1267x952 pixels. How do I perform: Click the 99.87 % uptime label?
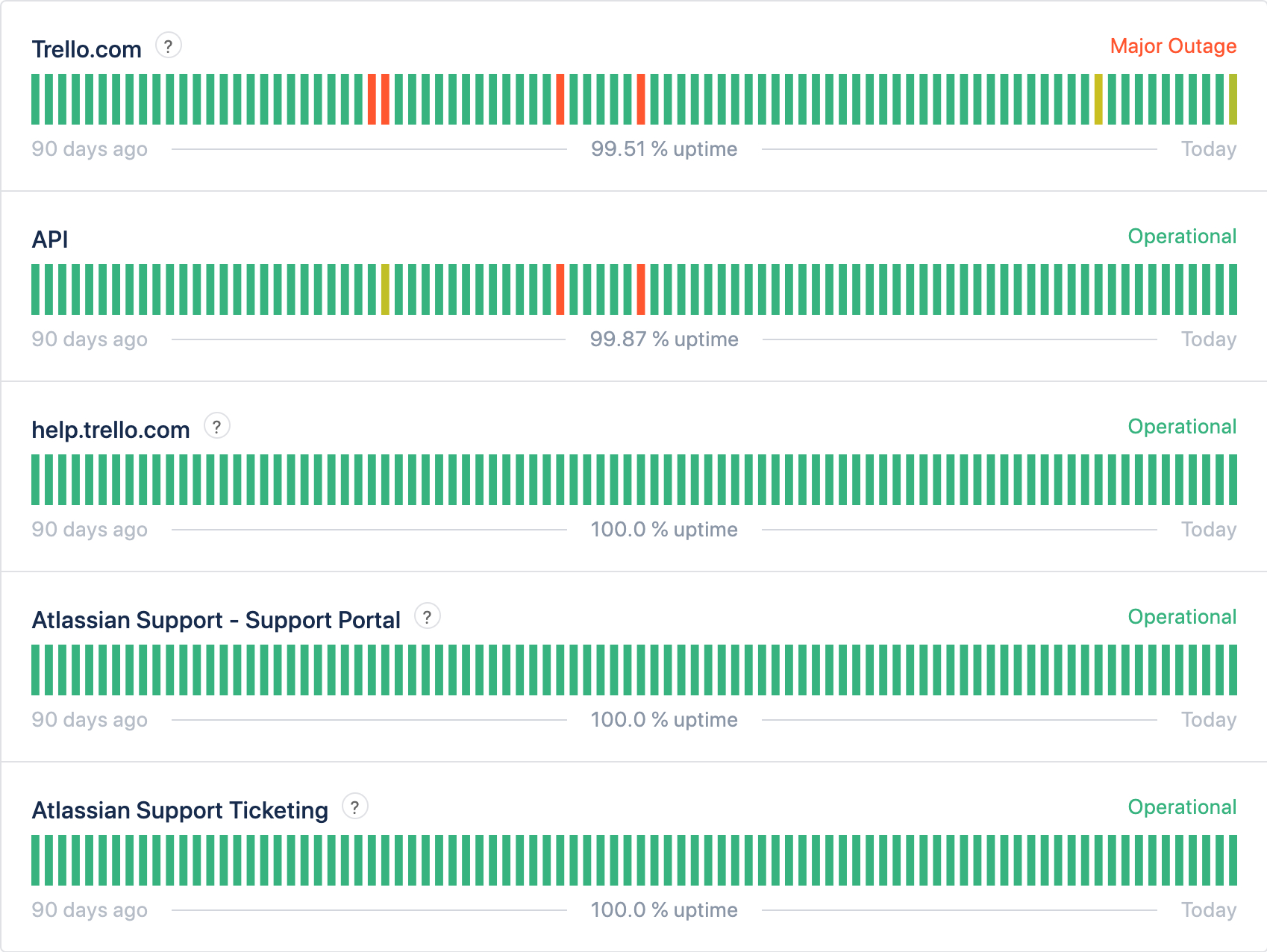tap(664, 339)
